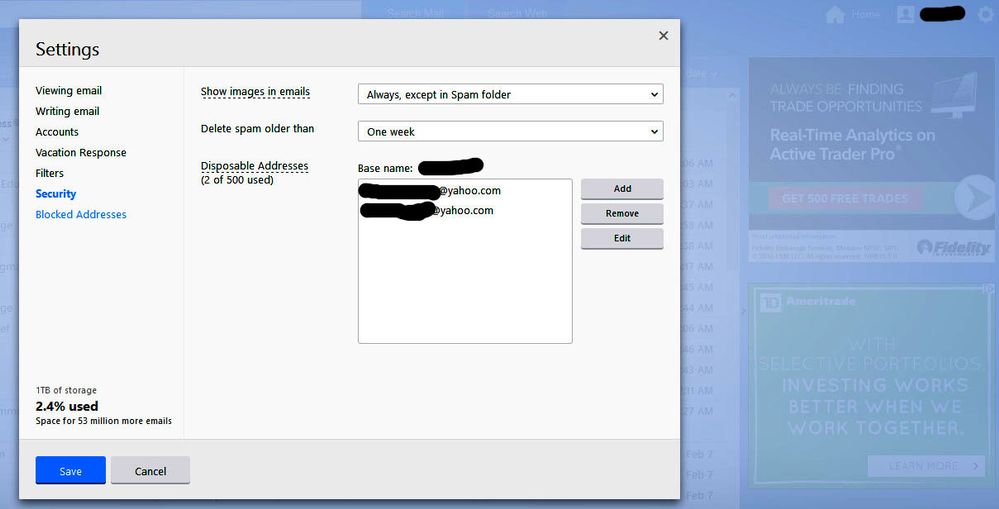Switch to Writing email settings
The height and width of the screenshot is (509, 999).
point(67,112)
